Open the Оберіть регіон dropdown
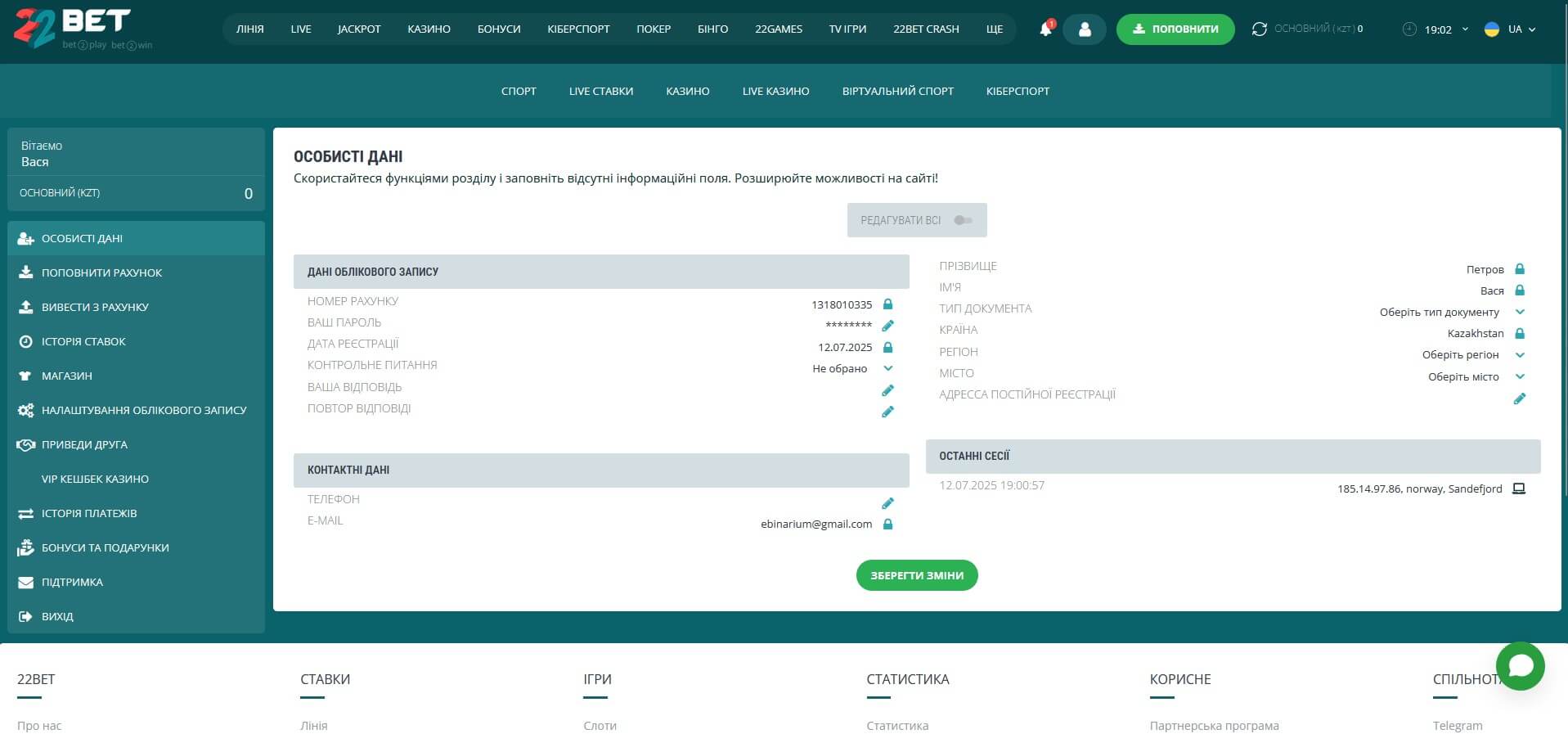The width and height of the screenshot is (1568, 743). (1520, 355)
